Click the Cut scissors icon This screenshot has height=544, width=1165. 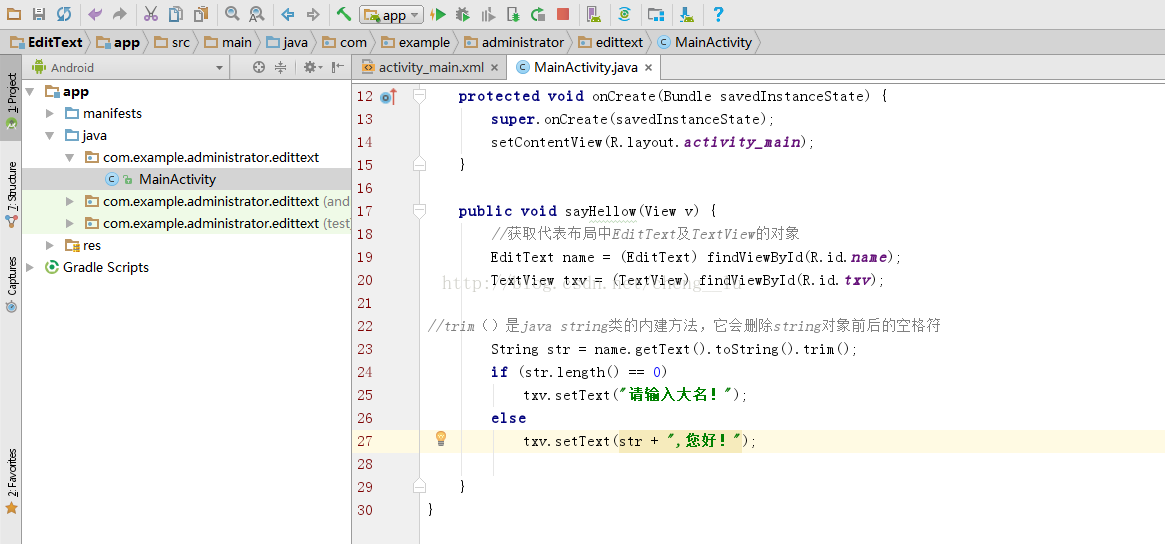150,14
